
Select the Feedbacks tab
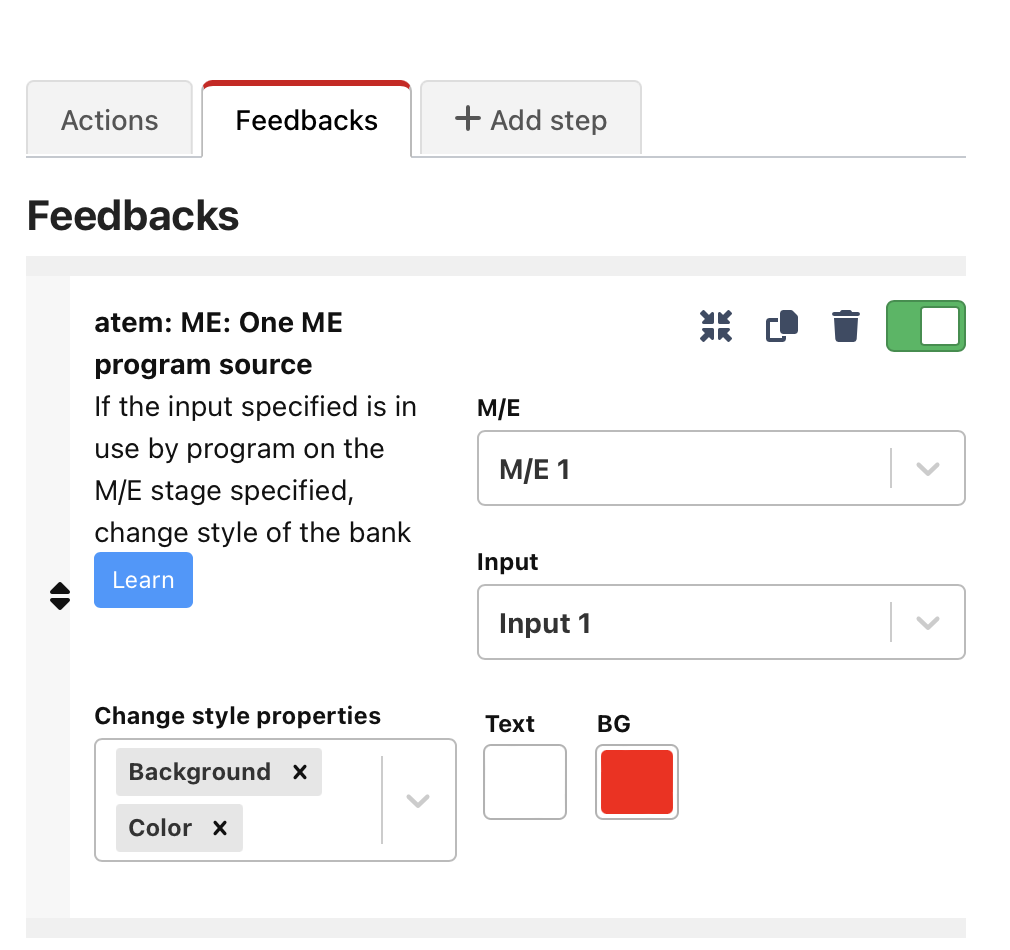click(306, 119)
